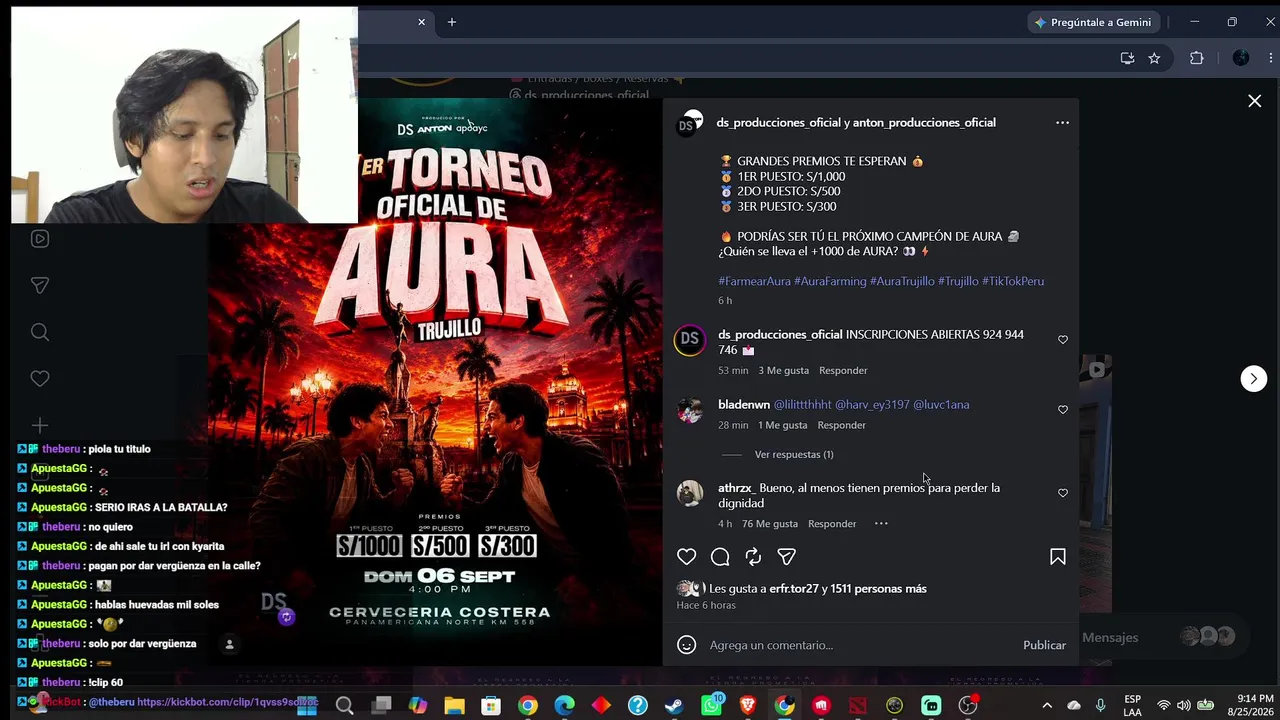Like ds_producciones_oficial's comment
This screenshot has width=1280, height=720.
point(1063,340)
